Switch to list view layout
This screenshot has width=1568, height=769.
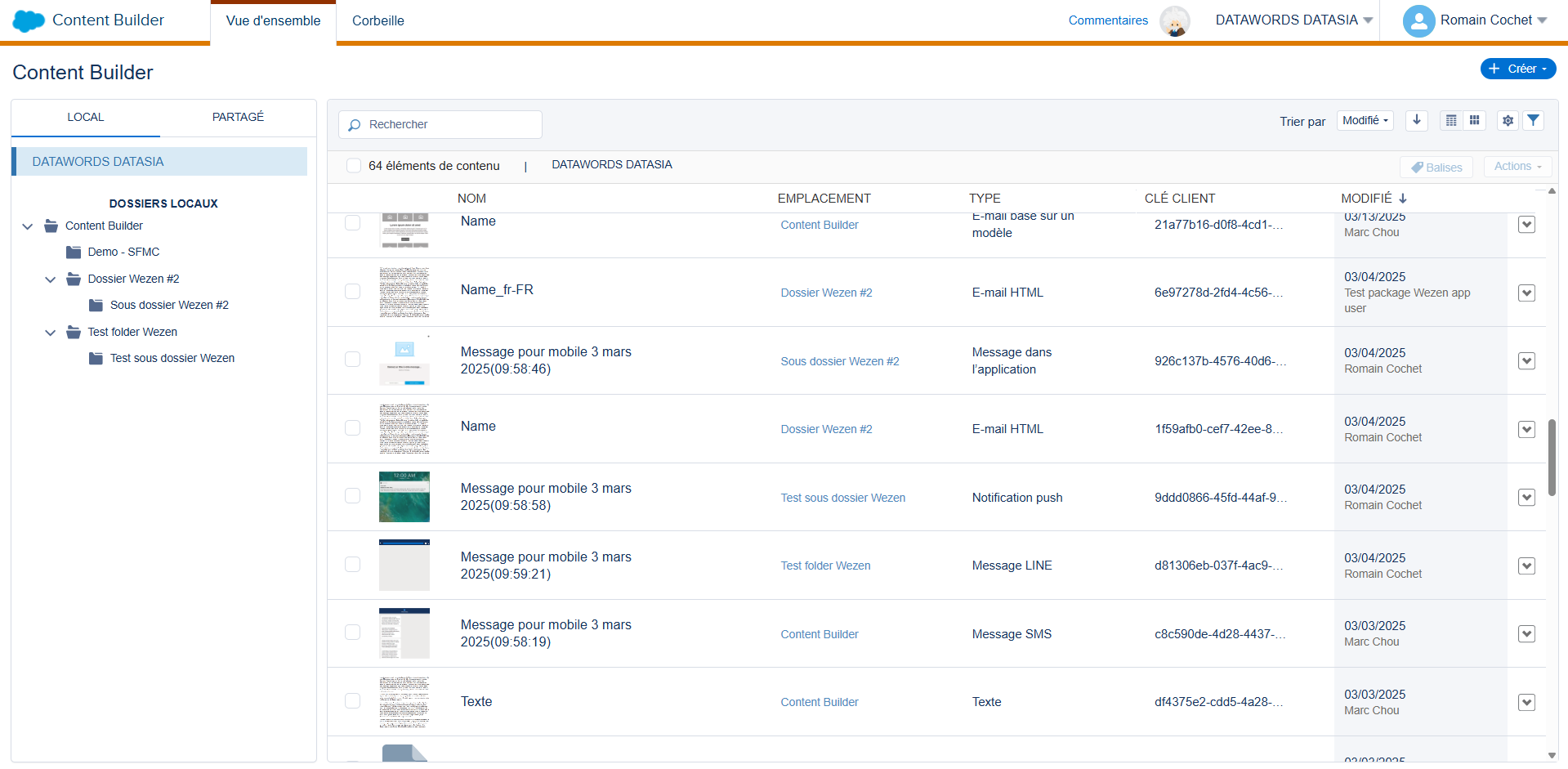coord(1451,120)
